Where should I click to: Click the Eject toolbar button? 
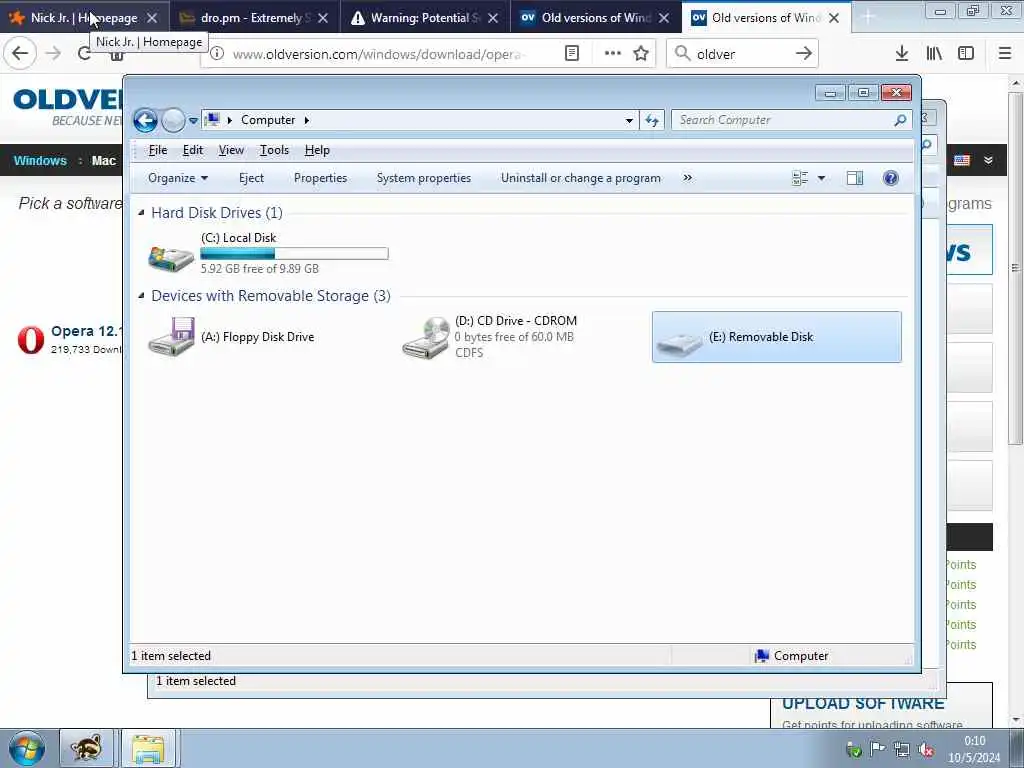(251, 178)
